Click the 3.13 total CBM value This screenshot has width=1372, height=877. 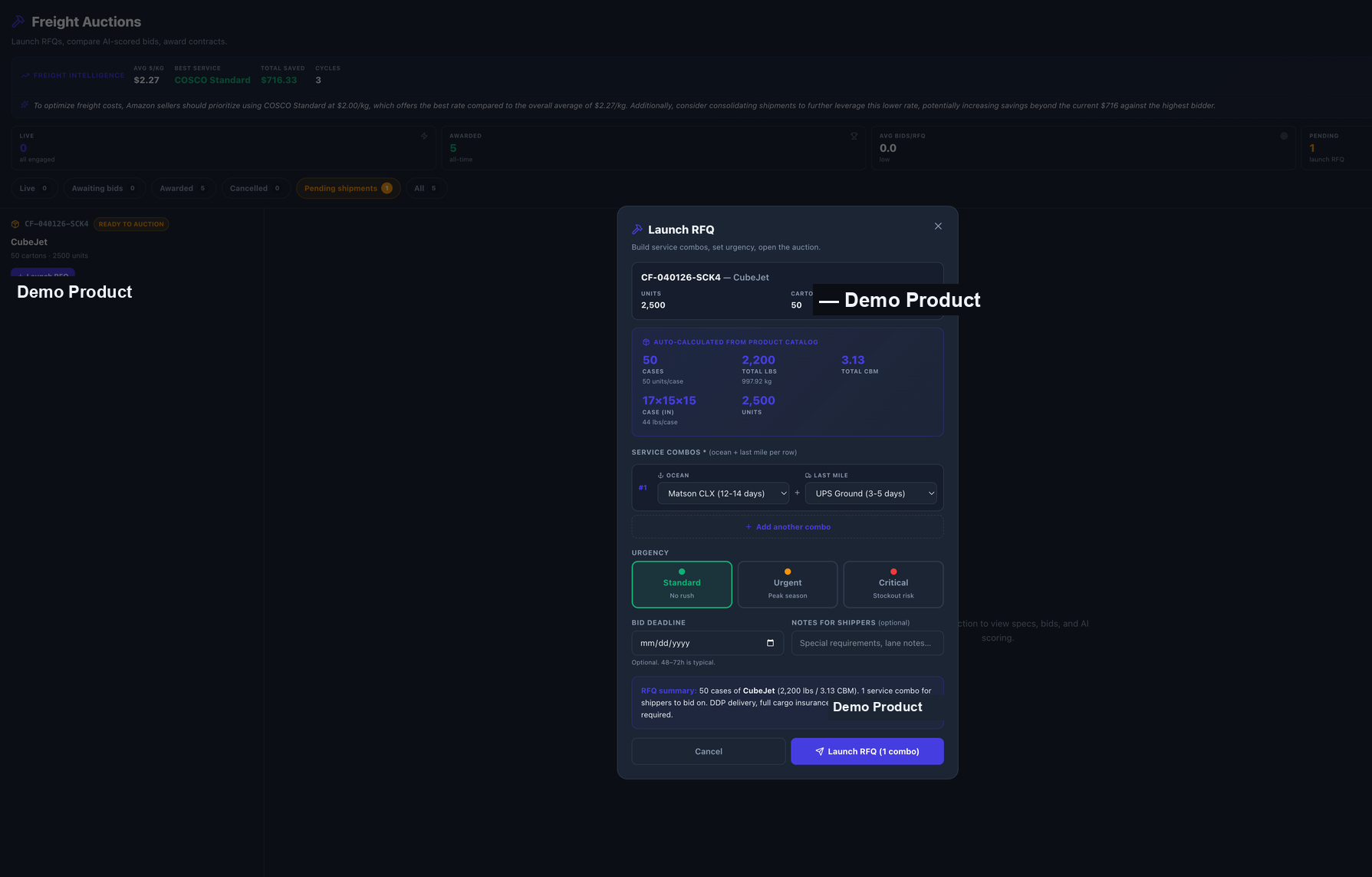point(853,360)
